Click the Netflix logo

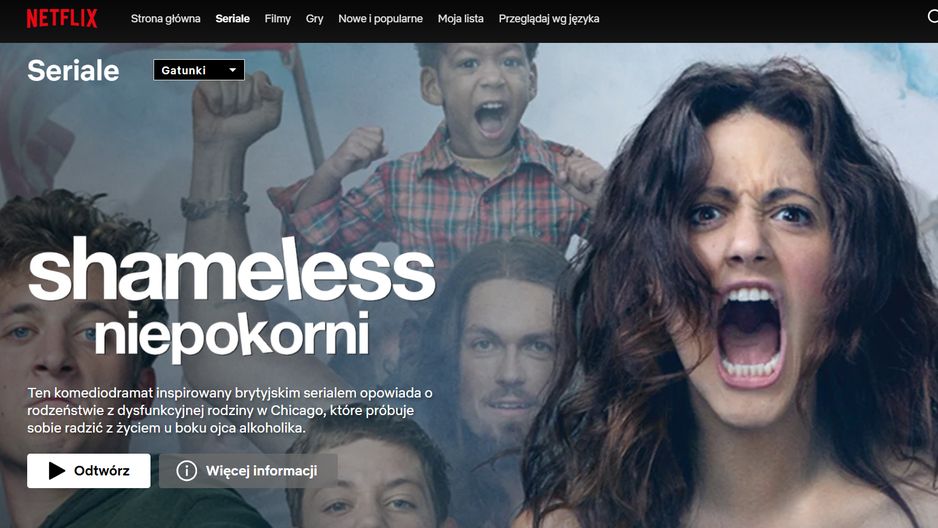pyautogui.click(x=62, y=19)
